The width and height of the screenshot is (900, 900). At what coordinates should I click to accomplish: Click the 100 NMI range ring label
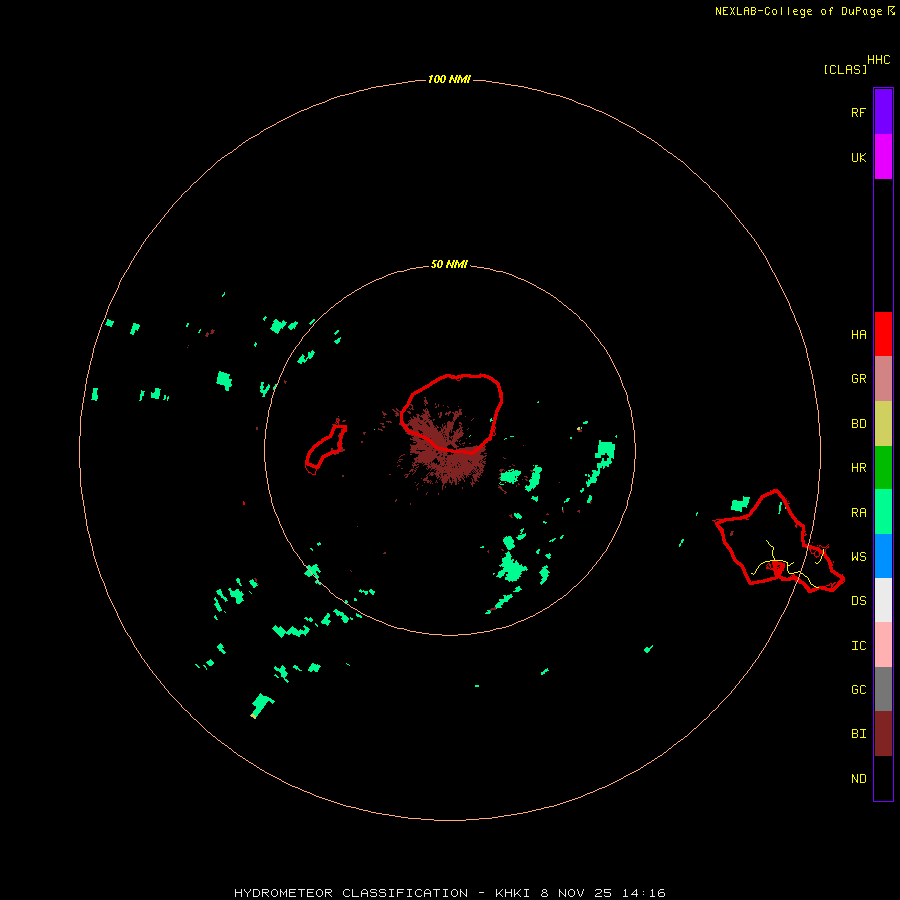(x=449, y=79)
